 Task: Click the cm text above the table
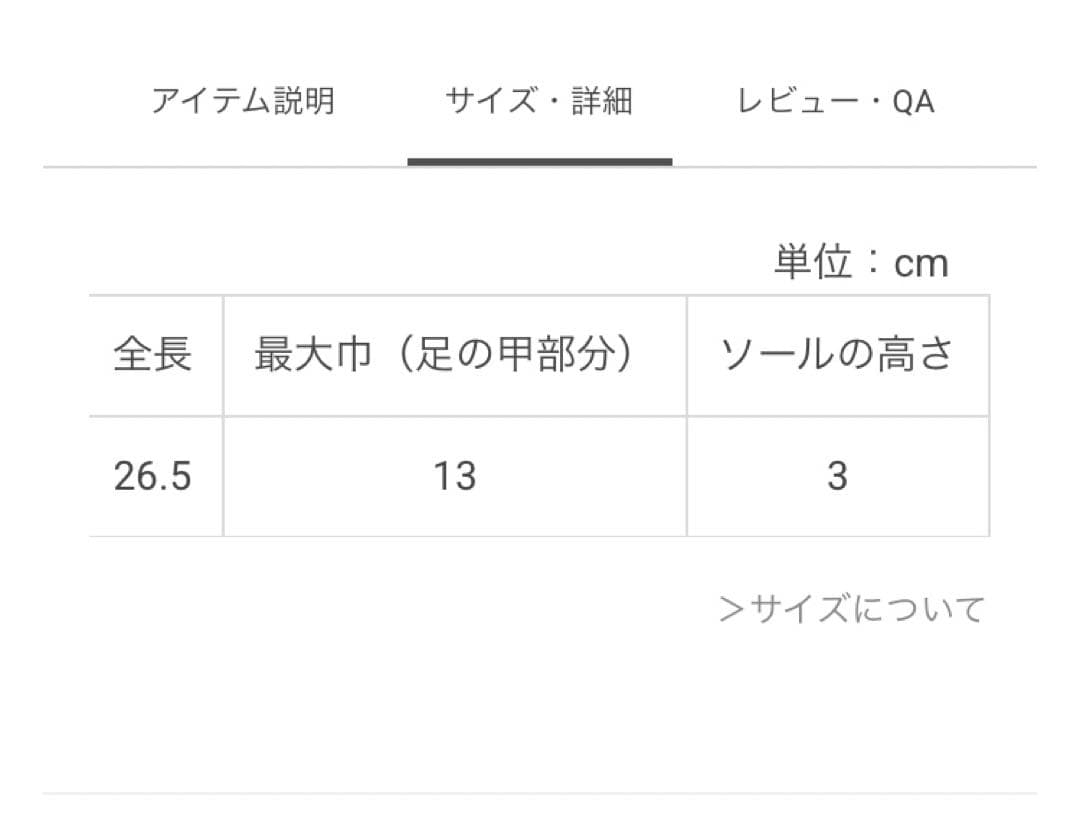(x=921, y=263)
